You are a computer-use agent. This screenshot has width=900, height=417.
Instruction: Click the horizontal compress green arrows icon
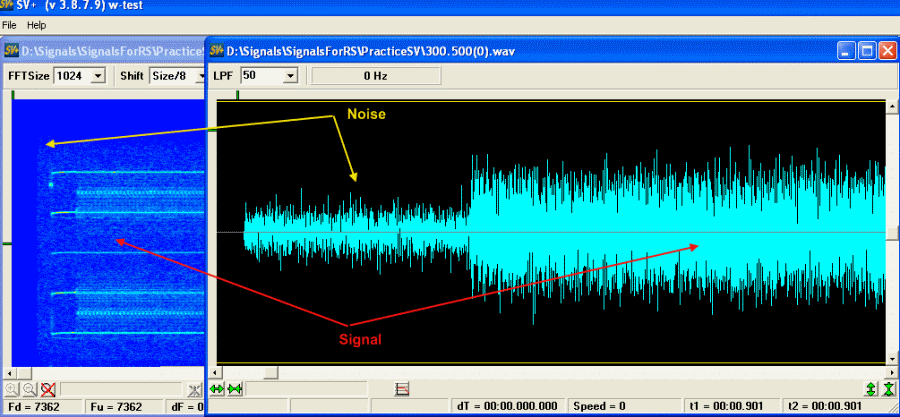tap(235, 388)
